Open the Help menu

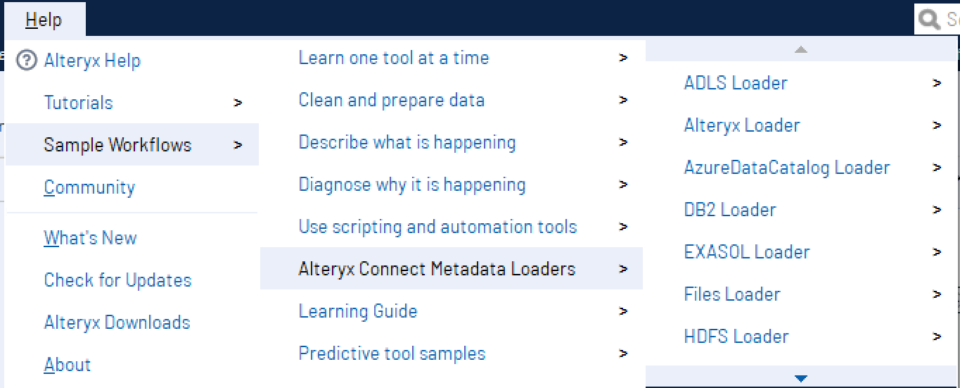pyautogui.click(x=44, y=20)
